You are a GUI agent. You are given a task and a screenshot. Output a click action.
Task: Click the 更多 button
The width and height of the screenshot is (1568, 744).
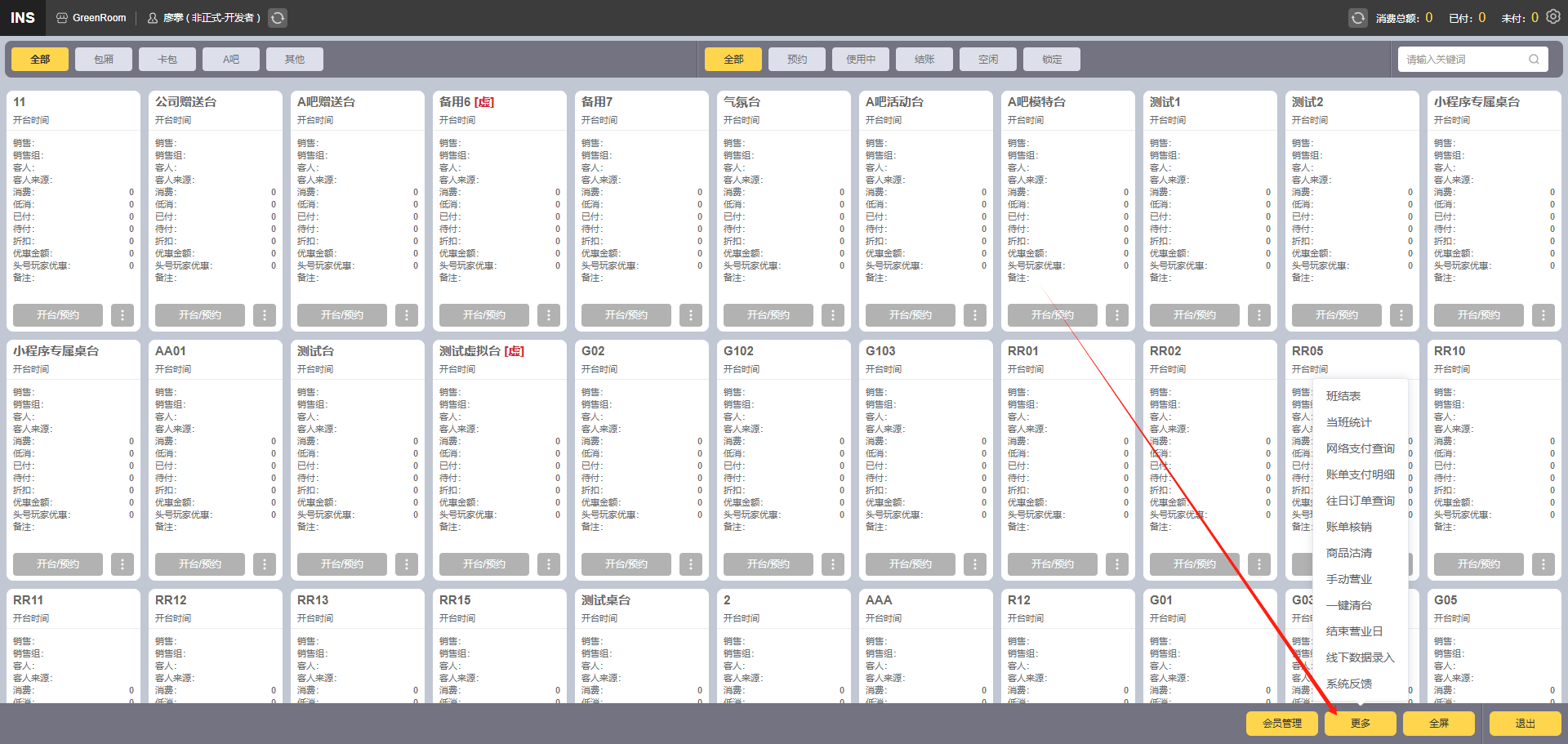tap(1361, 724)
